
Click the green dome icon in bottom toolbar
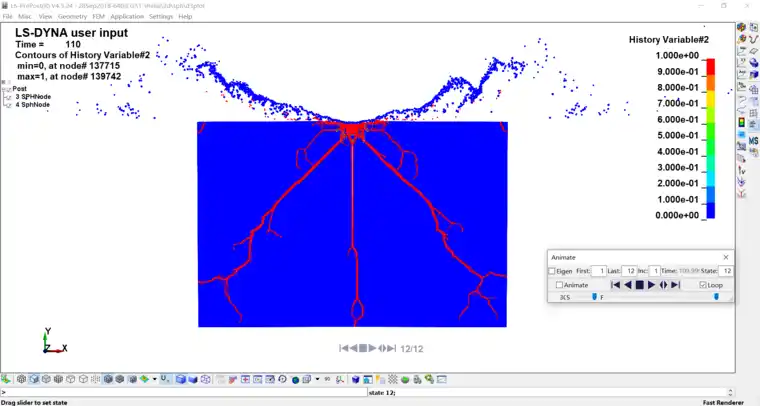click(405, 379)
